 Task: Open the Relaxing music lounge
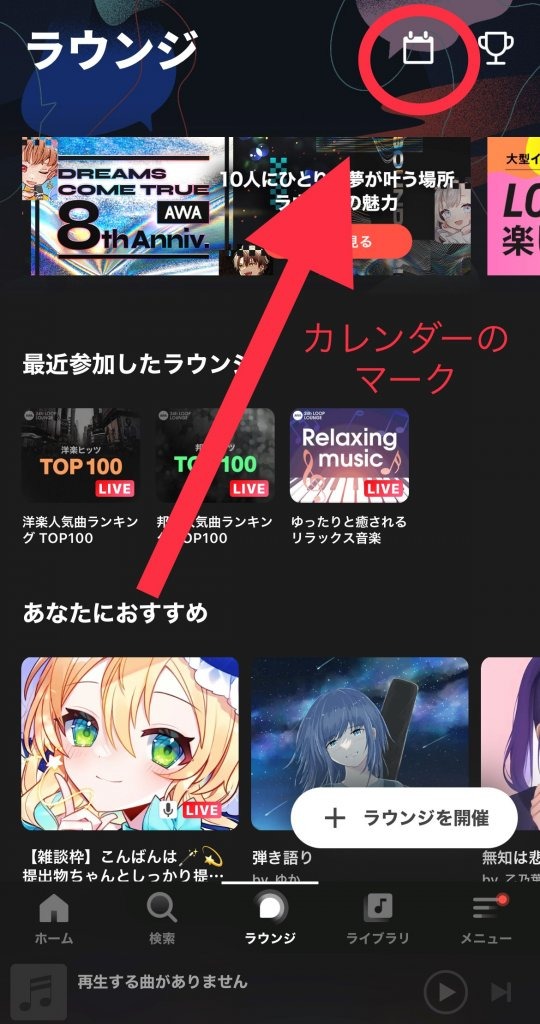tap(349, 455)
